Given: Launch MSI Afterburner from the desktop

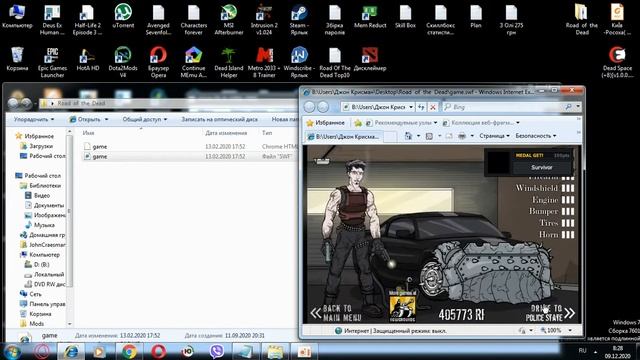Looking at the screenshot, I should pos(229,20).
